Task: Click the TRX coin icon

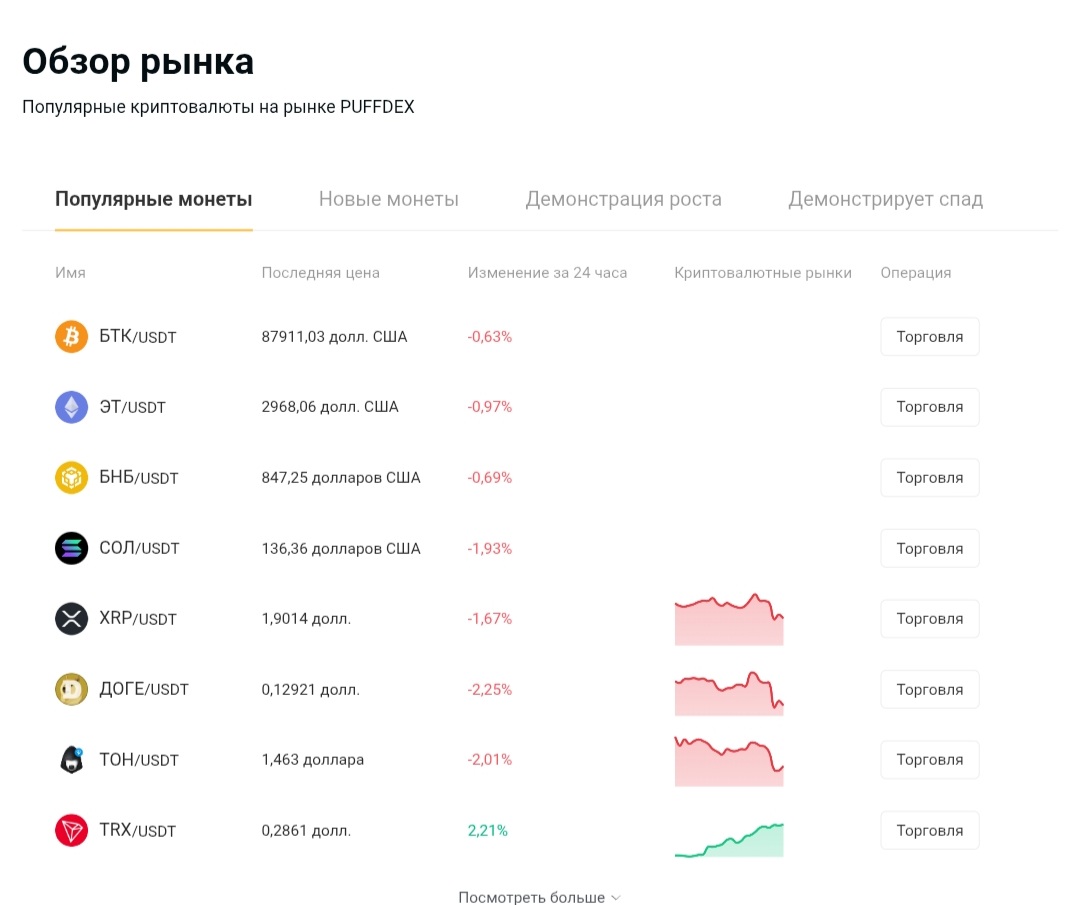Action: point(72,830)
